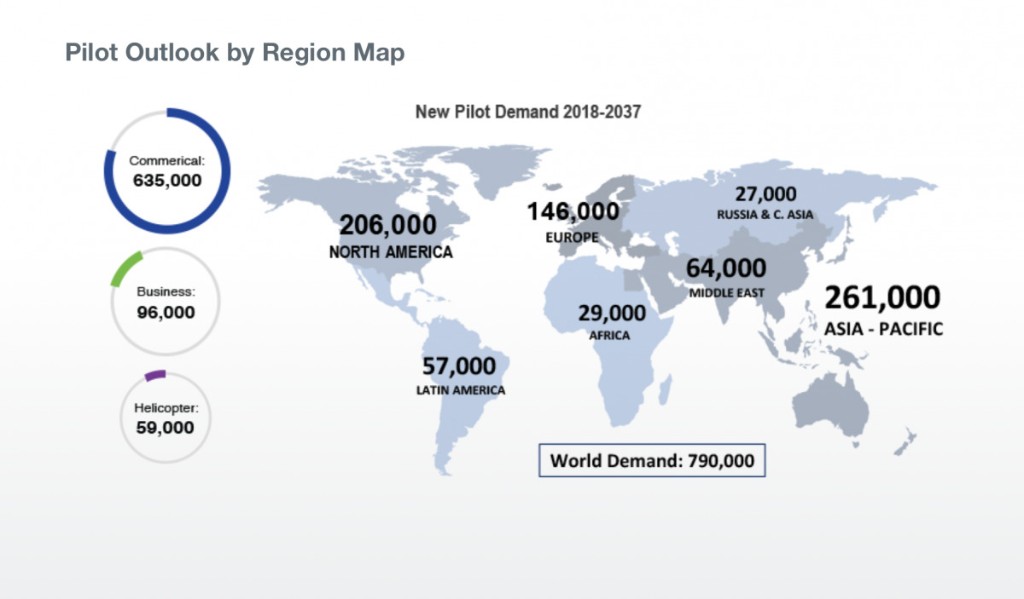
Task: Click the Helicopter 59,000 circle indicator
Action: pos(165,418)
